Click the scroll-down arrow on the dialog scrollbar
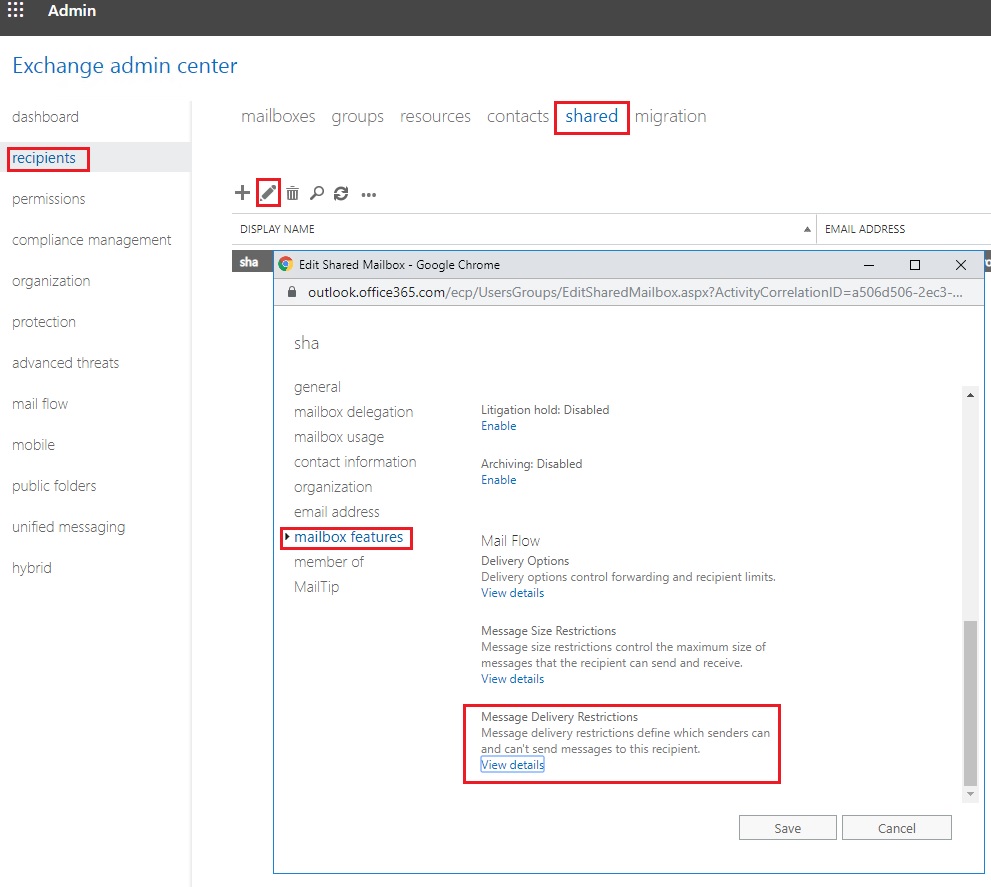Screen dimensions: 991x887 click(x=970, y=793)
